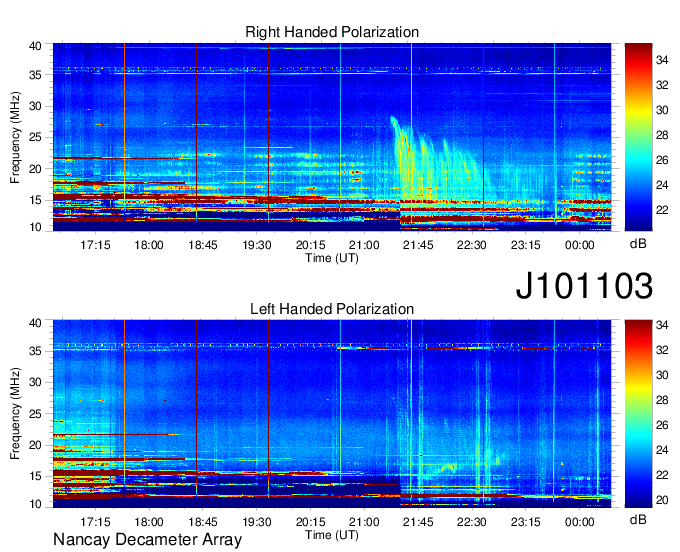This screenshot has width=680, height=552.
Task: Select the 22:30 tick on right-handed time axis
Action: click(x=472, y=245)
